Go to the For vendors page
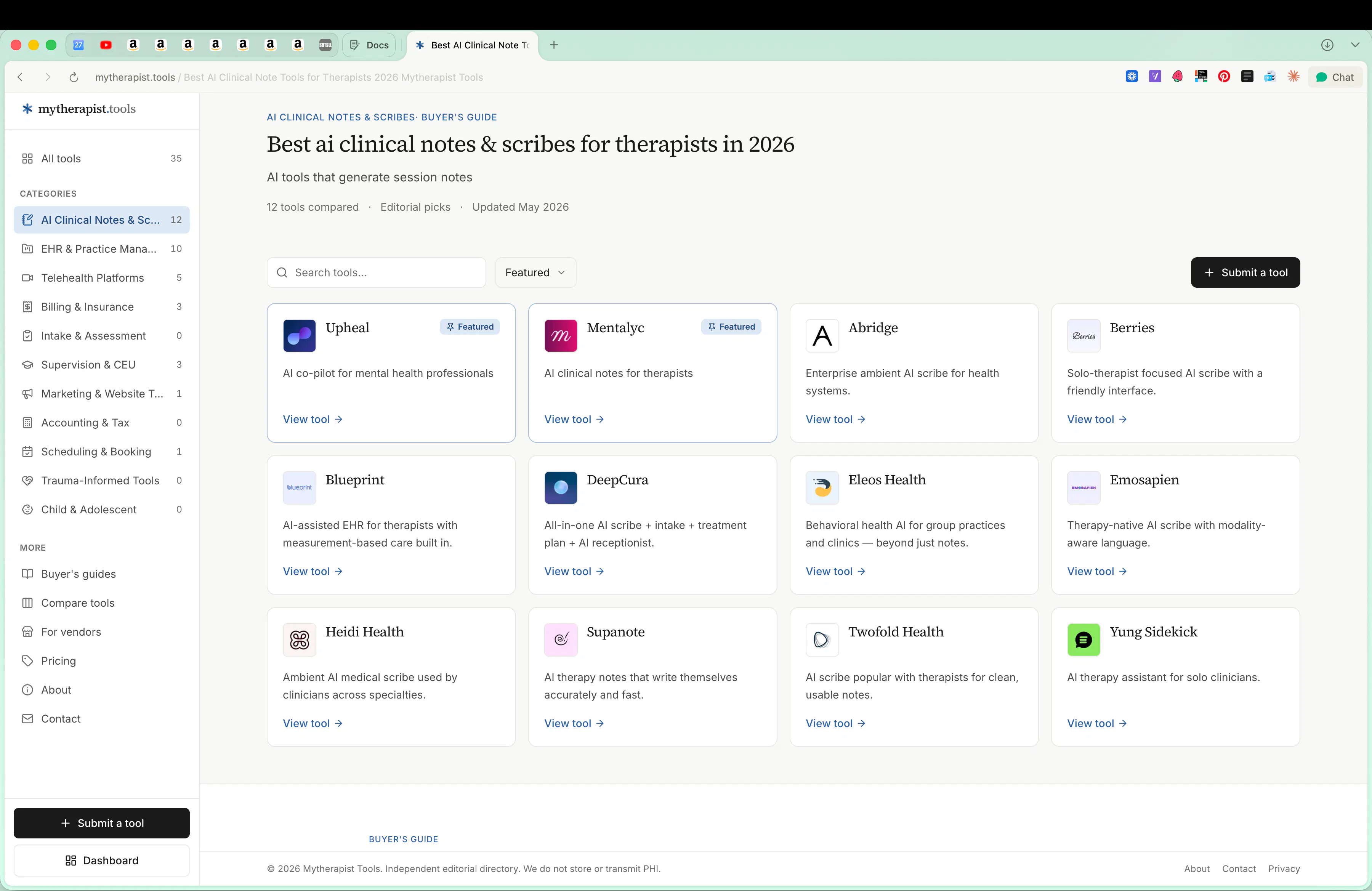 coord(101,631)
